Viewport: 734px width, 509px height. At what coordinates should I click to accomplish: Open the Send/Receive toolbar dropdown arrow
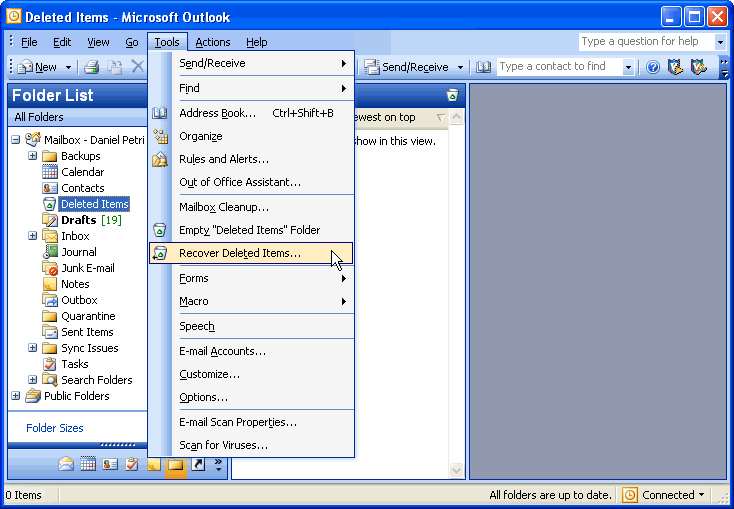click(460, 67)
